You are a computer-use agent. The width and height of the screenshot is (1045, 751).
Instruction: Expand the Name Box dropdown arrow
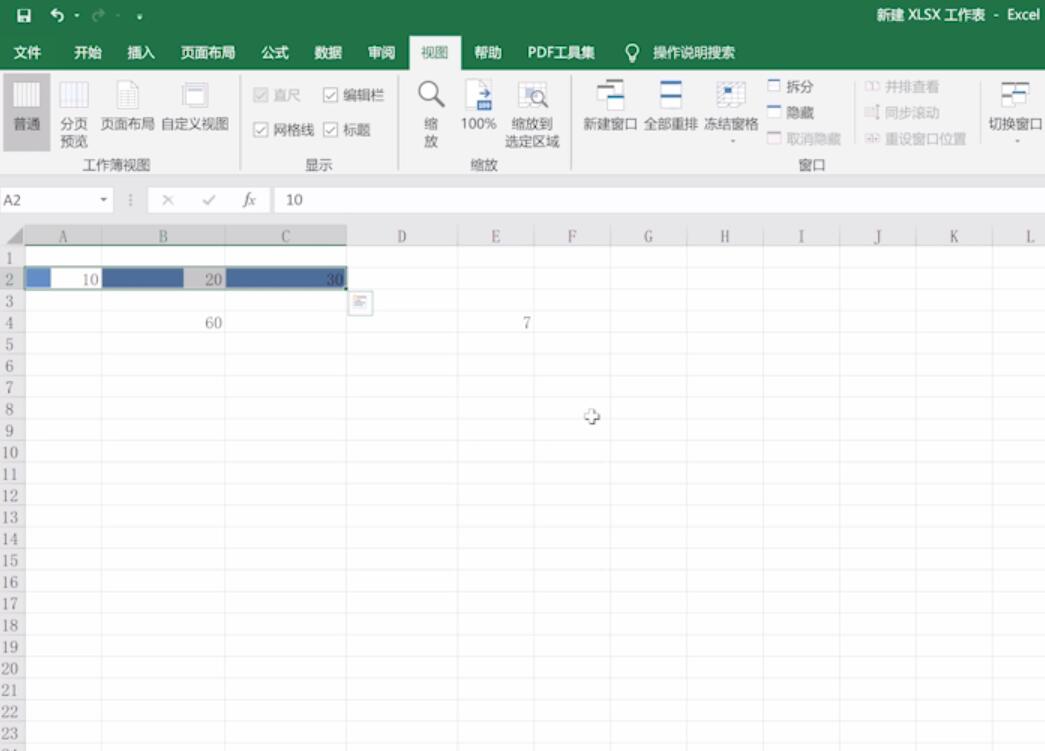[103, 200]
